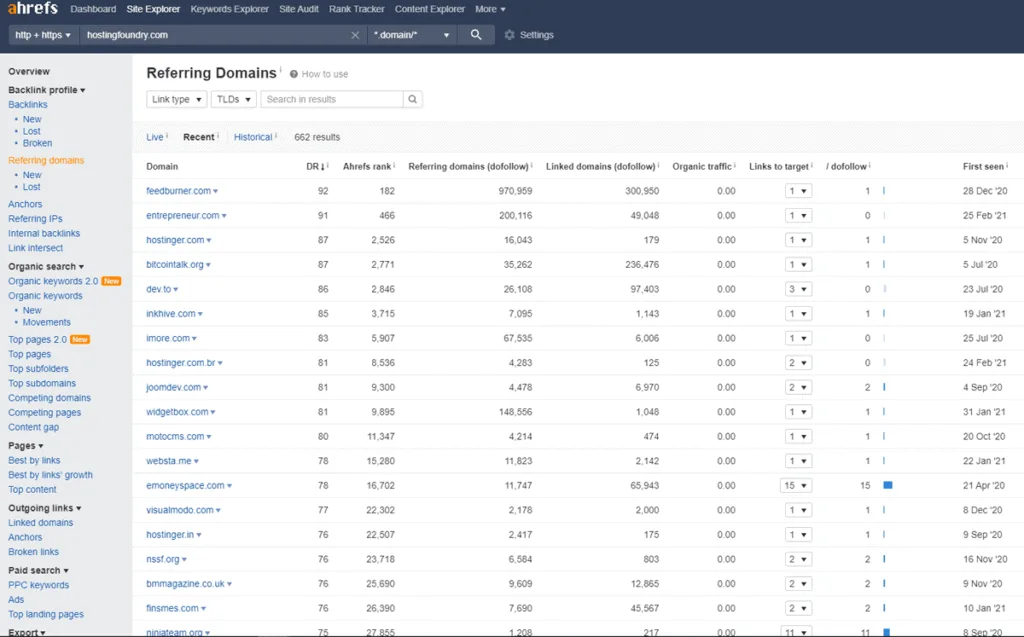1024x637 pixels.
Task: Expand links to target for emoneyspace.com
Action: 796,485
